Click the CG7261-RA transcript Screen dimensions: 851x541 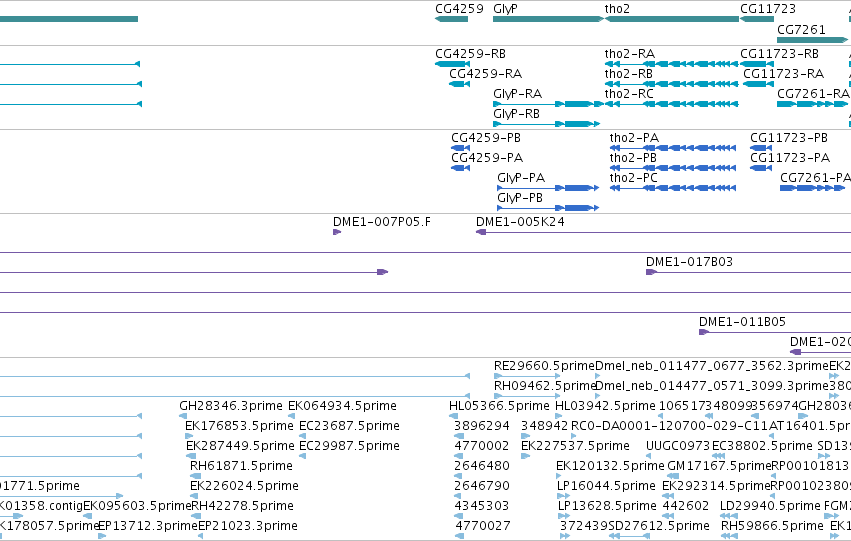[x=812, y=104]
